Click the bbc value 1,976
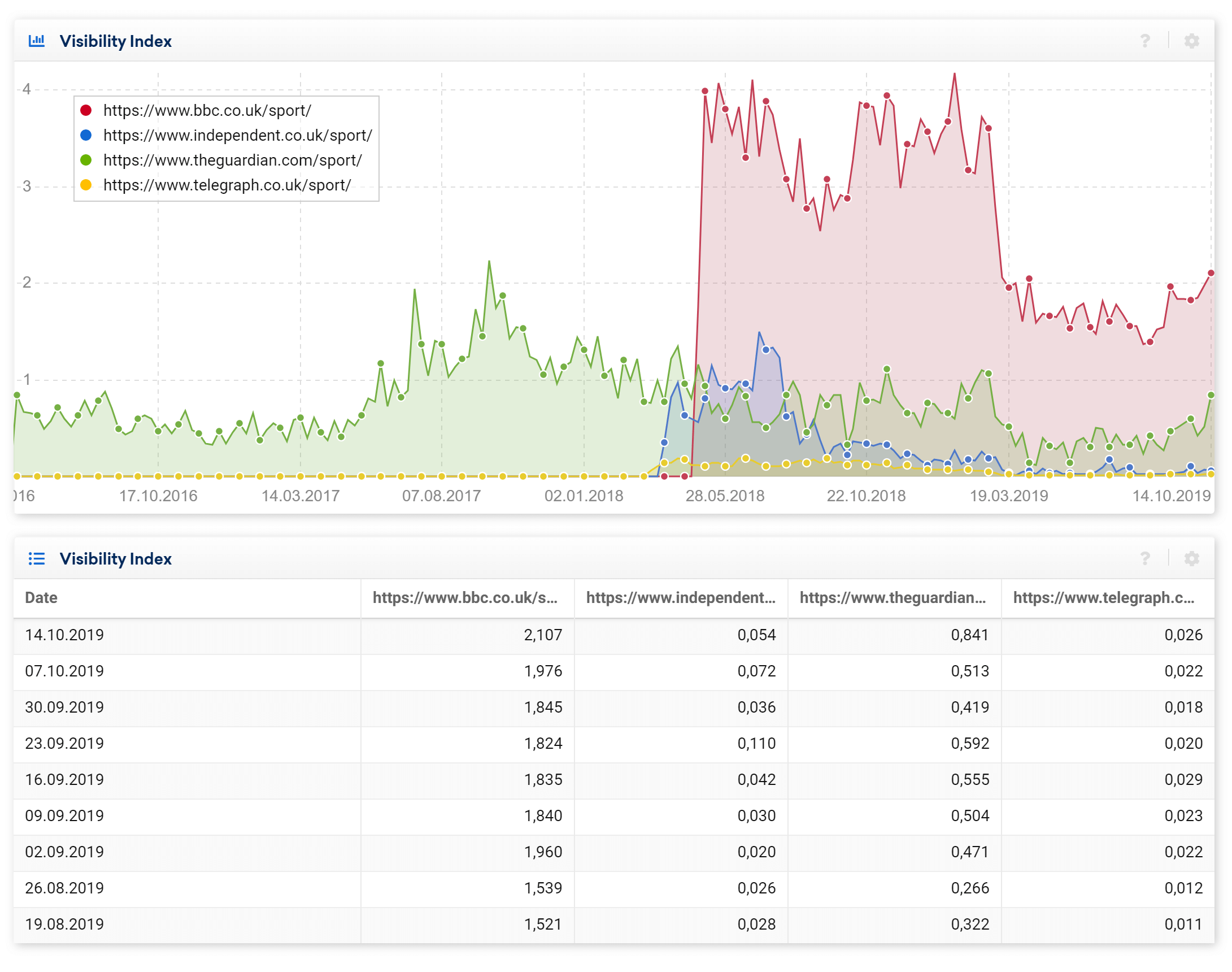This screenshot has height=972, width=1232. (x=543, y=671)
